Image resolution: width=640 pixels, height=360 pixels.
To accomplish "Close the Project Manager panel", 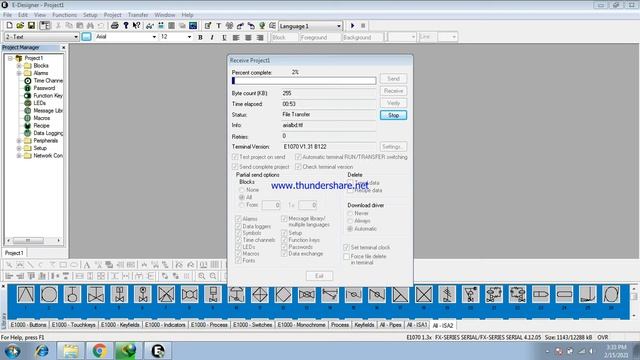I will [63, 48].
